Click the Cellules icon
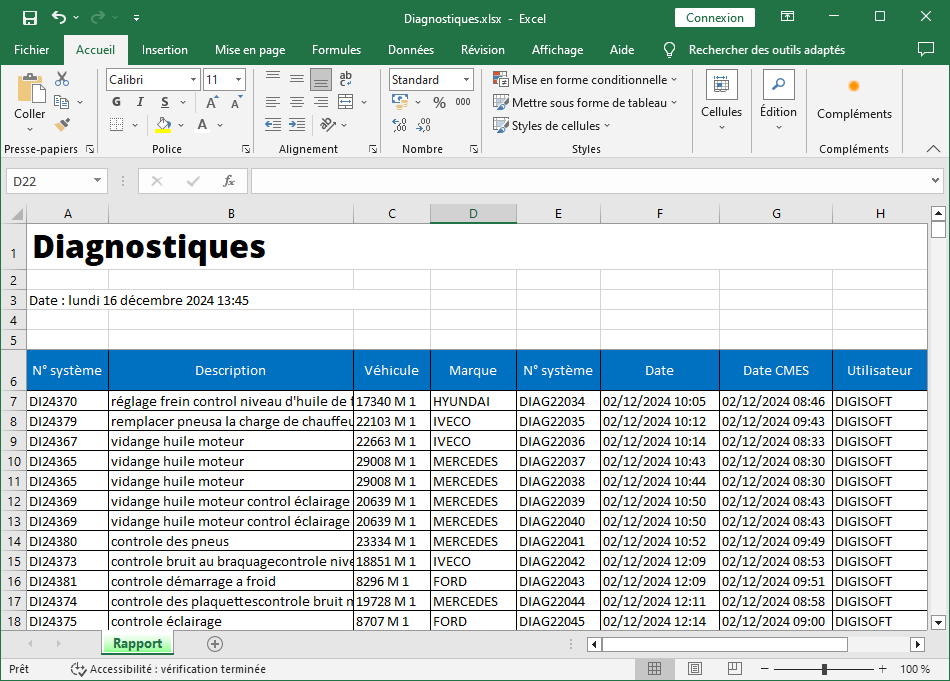 [x=721, y=85]
